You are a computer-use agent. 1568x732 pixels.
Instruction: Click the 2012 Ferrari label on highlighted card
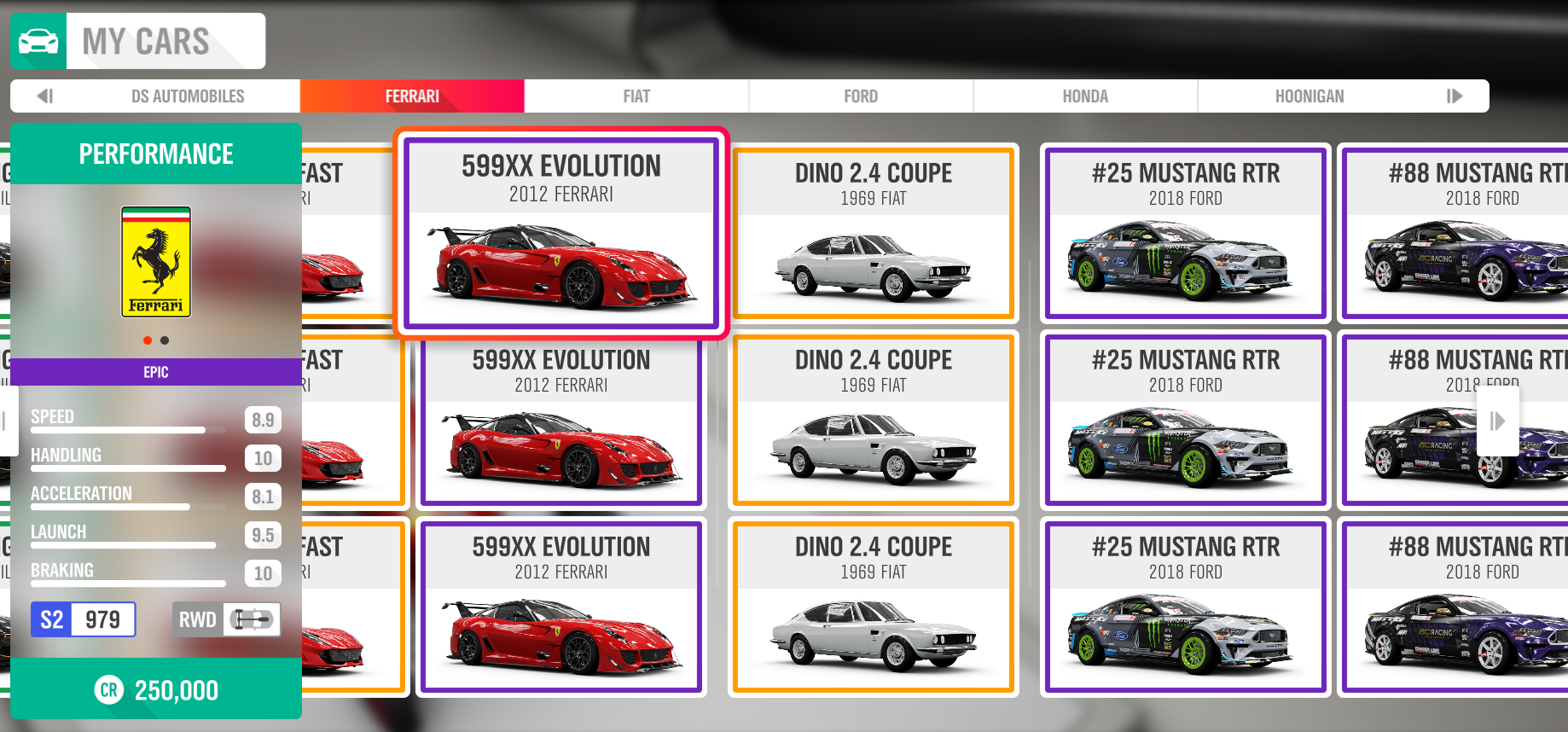point(561,195)
